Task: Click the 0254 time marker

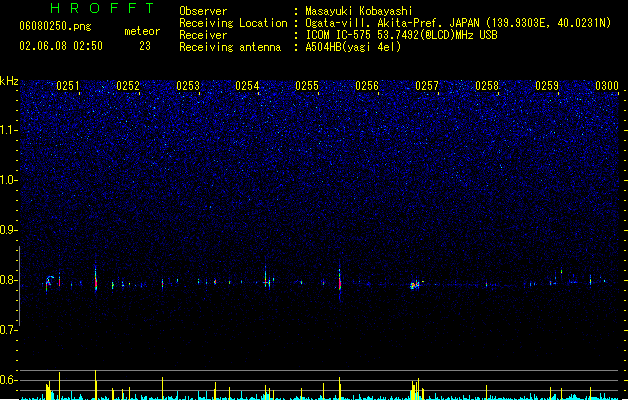Action: tap(247, 86)
